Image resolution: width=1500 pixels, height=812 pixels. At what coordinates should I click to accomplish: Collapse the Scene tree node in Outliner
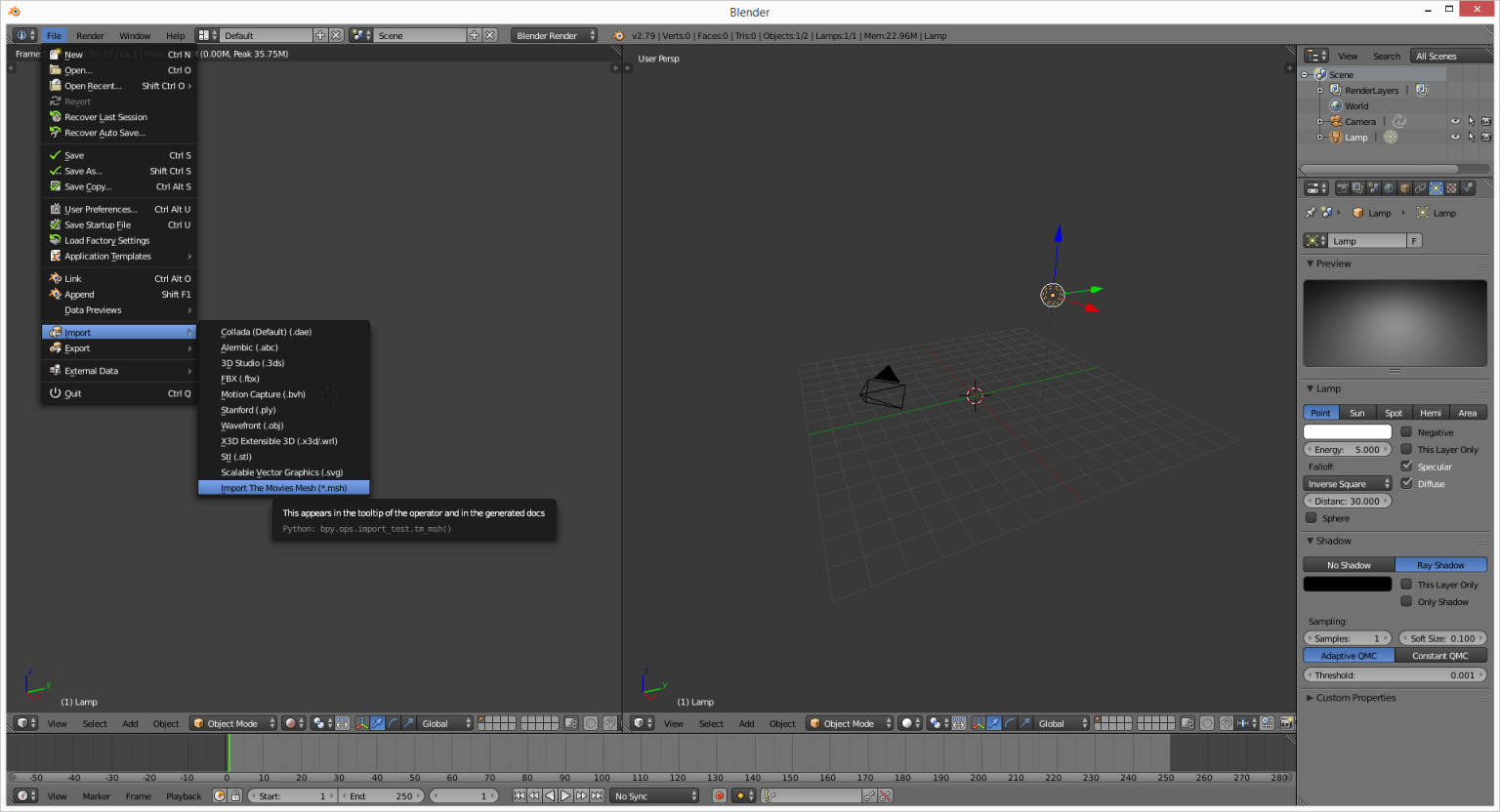1304,75
